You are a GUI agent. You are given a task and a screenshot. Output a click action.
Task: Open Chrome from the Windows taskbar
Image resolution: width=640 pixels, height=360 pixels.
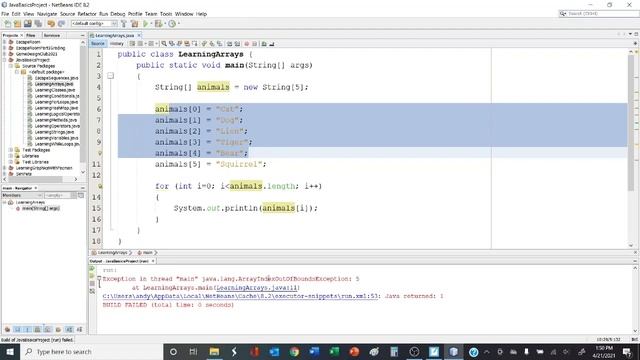[294, 351]
